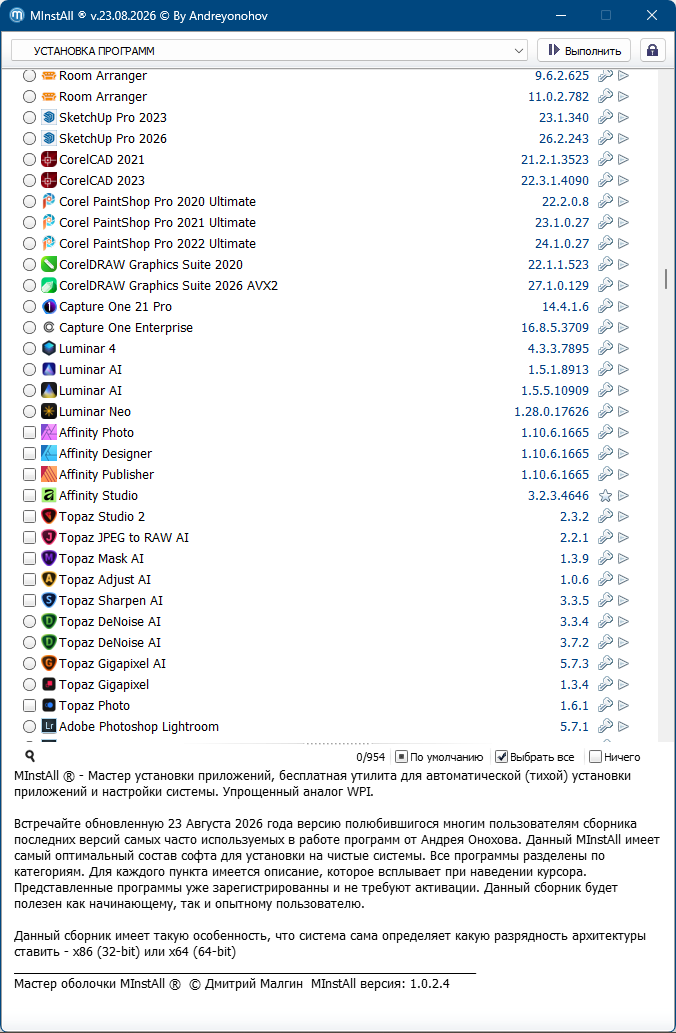Viewport: 676px width, 1033px height.
Task: Toggle the 'По умолчанию' checkbox
Action: click(x=401, y=757)
